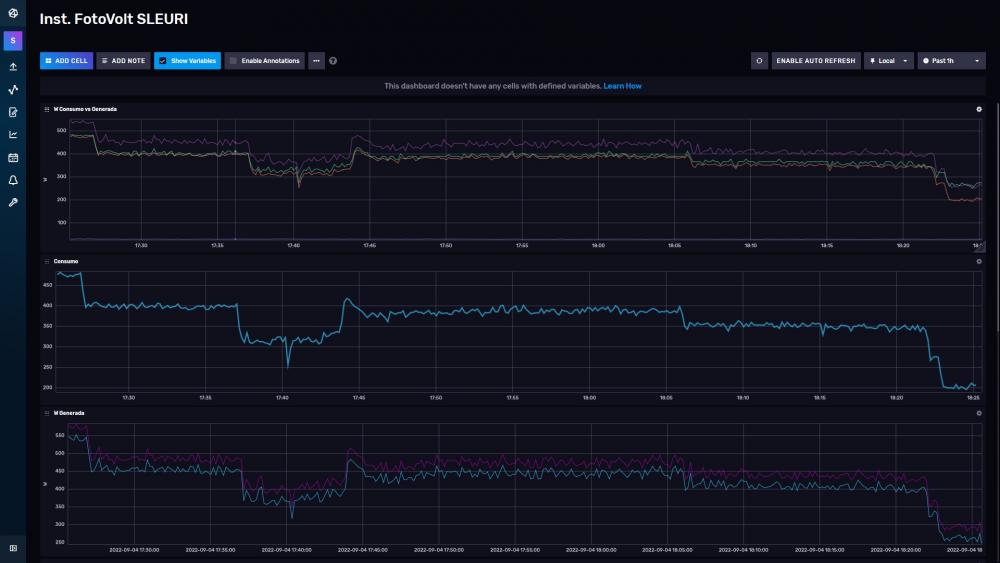Viewport: 1000px width, 563px height.
Task: Click the 2022-09-04 17:45:00 axis label
Action: [362, 550]
